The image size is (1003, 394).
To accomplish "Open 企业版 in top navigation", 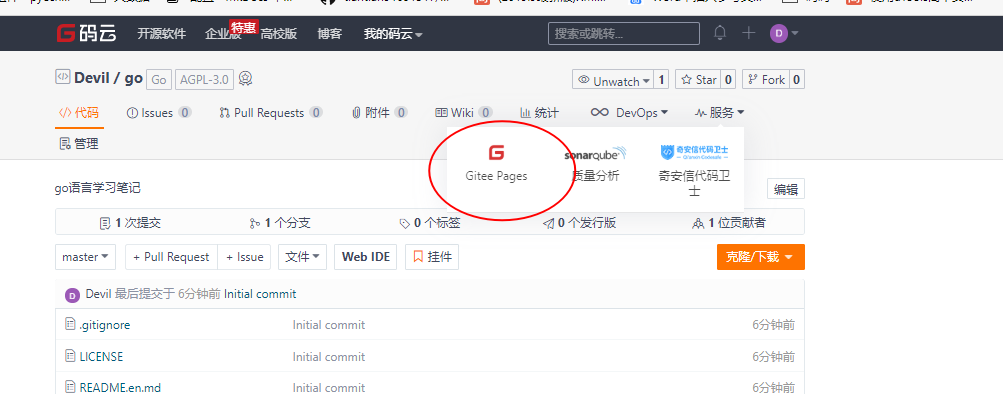I will [x=223, y=34].
